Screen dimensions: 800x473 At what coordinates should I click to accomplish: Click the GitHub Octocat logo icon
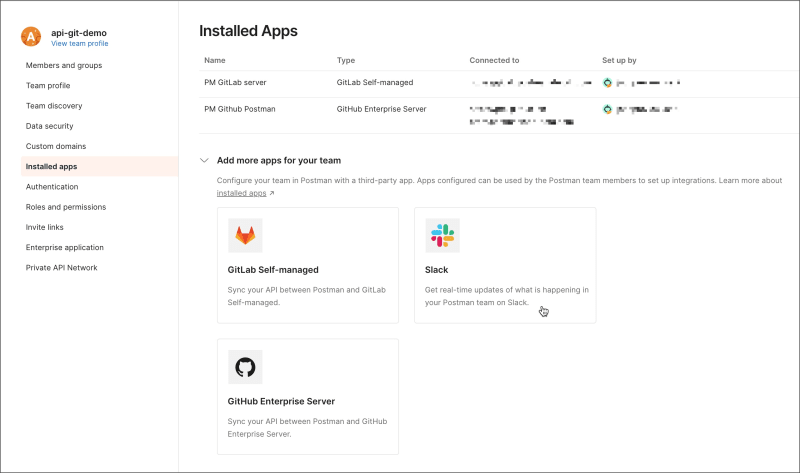pos(245,367)
